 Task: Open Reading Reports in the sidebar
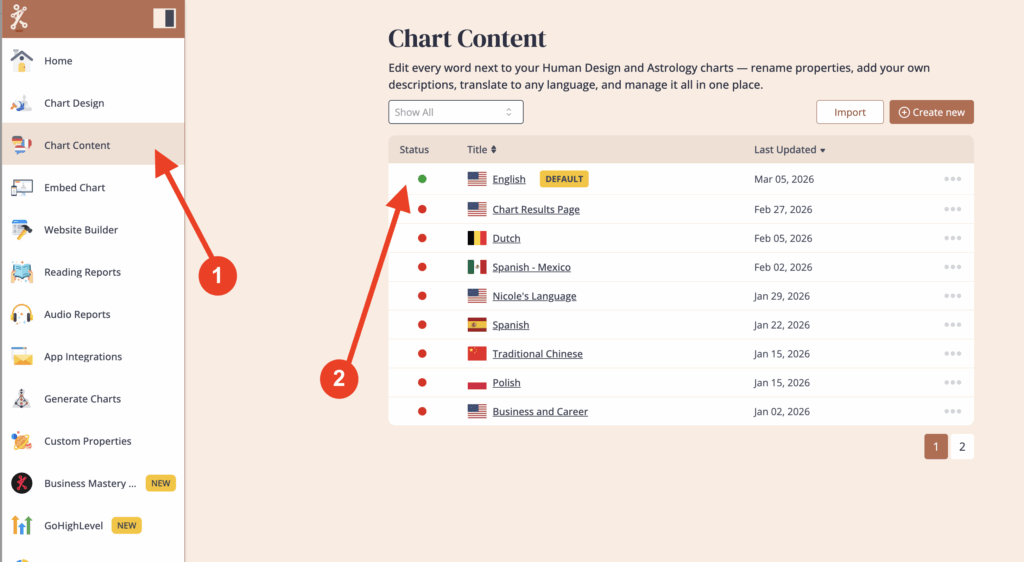point(82,272)
